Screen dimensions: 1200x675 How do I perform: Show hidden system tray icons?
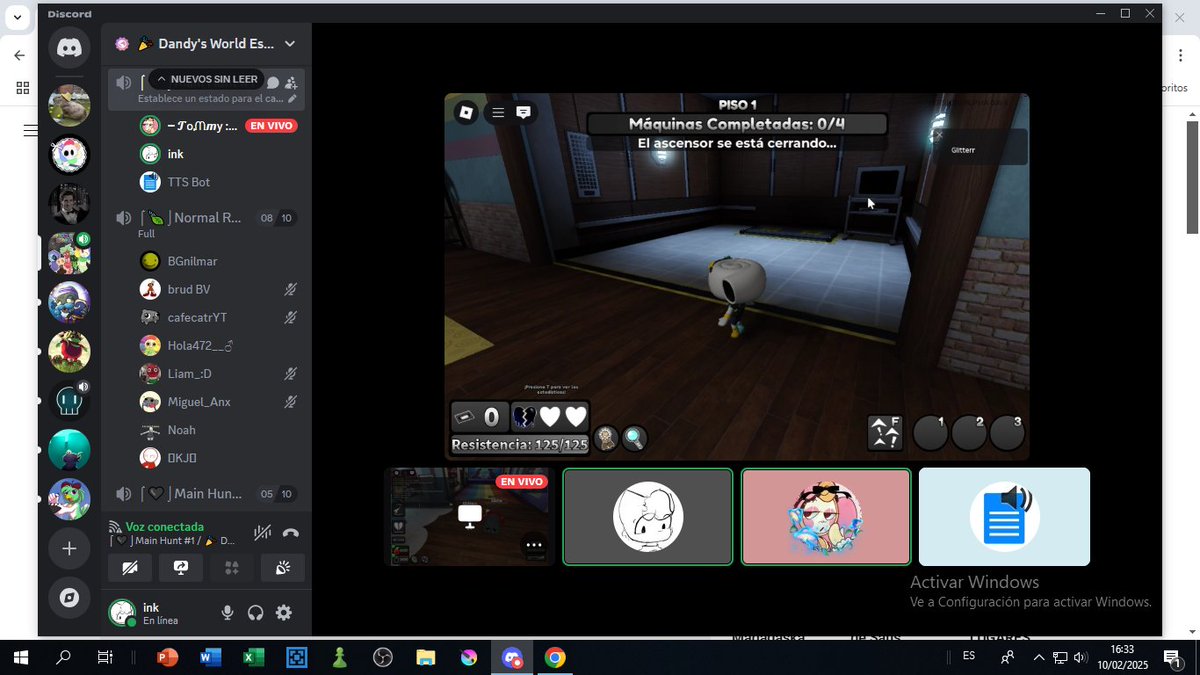pyautogui.click(x=1038, y=657)
